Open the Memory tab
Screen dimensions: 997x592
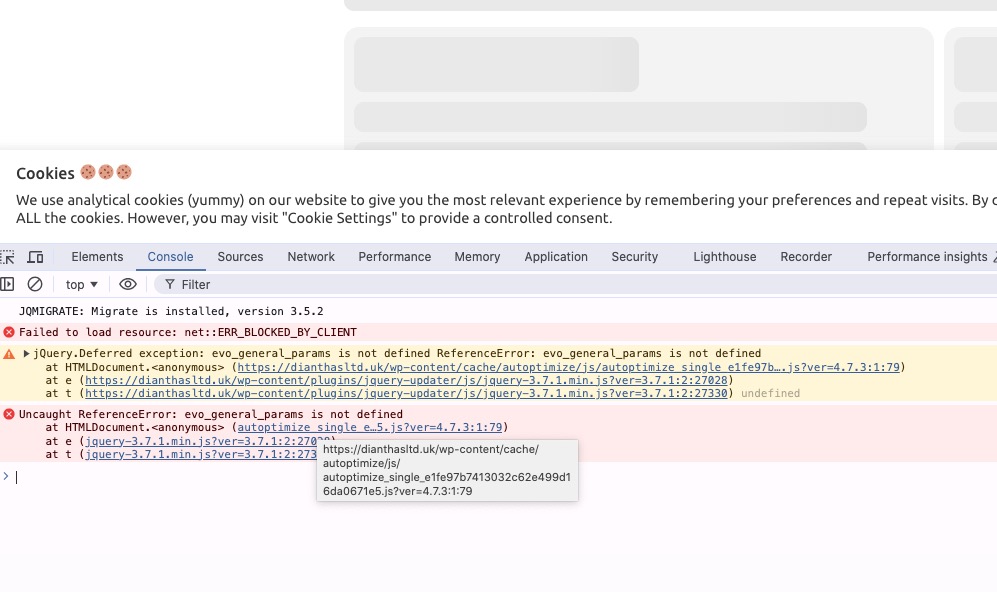click(477, 257)
